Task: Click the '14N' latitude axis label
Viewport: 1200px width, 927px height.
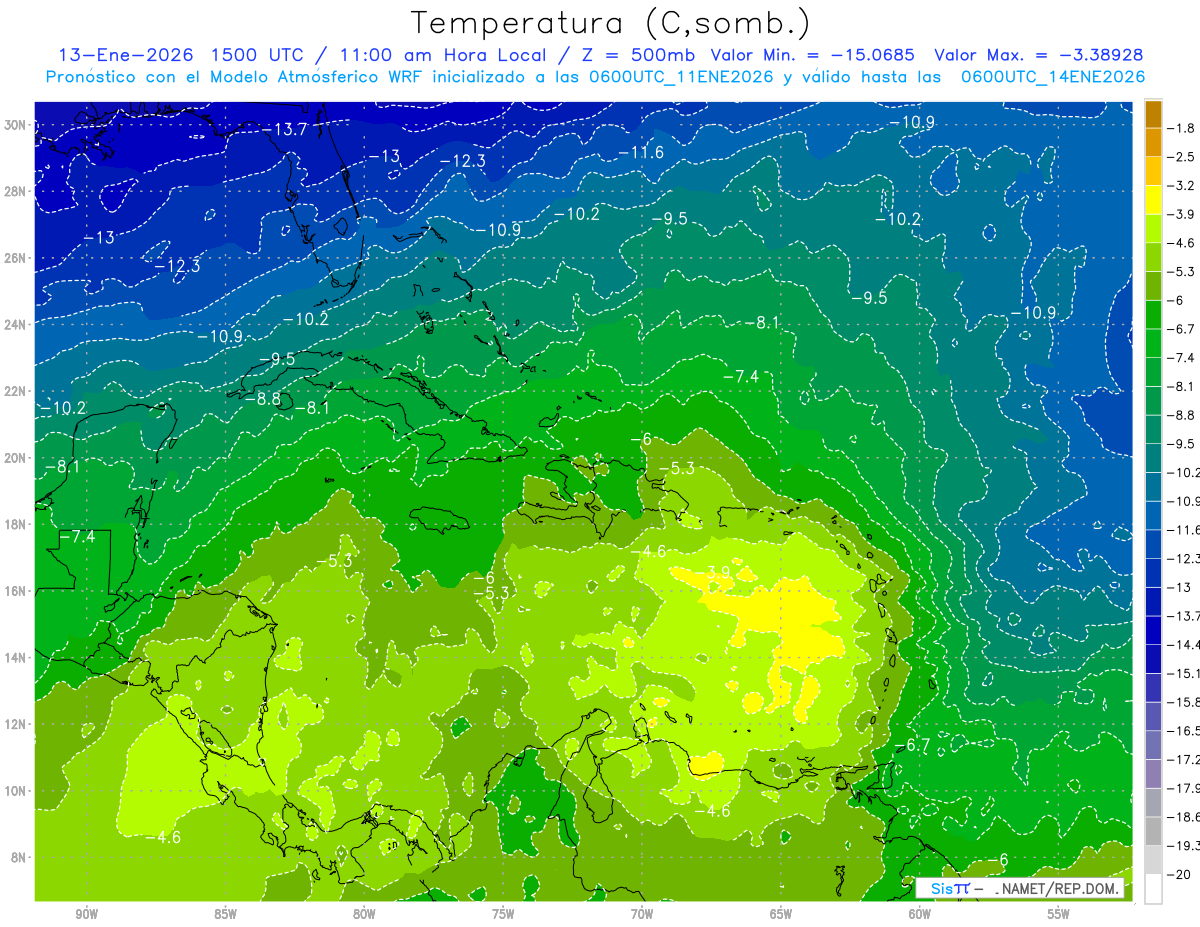Action: coord(15,657)
